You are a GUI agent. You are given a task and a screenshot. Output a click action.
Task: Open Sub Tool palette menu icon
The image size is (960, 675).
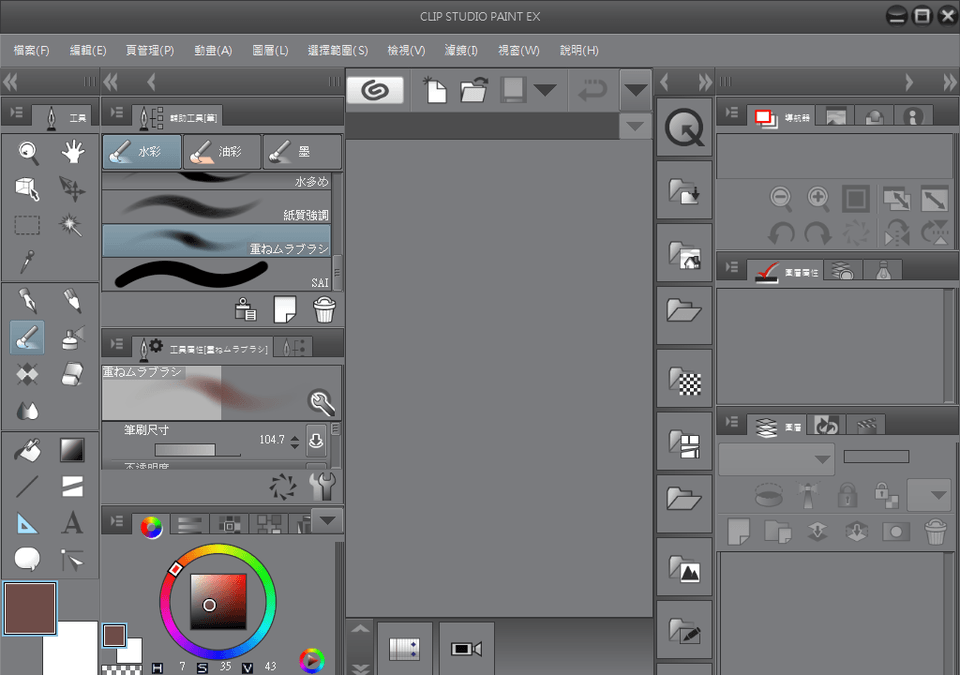(116, 113)
